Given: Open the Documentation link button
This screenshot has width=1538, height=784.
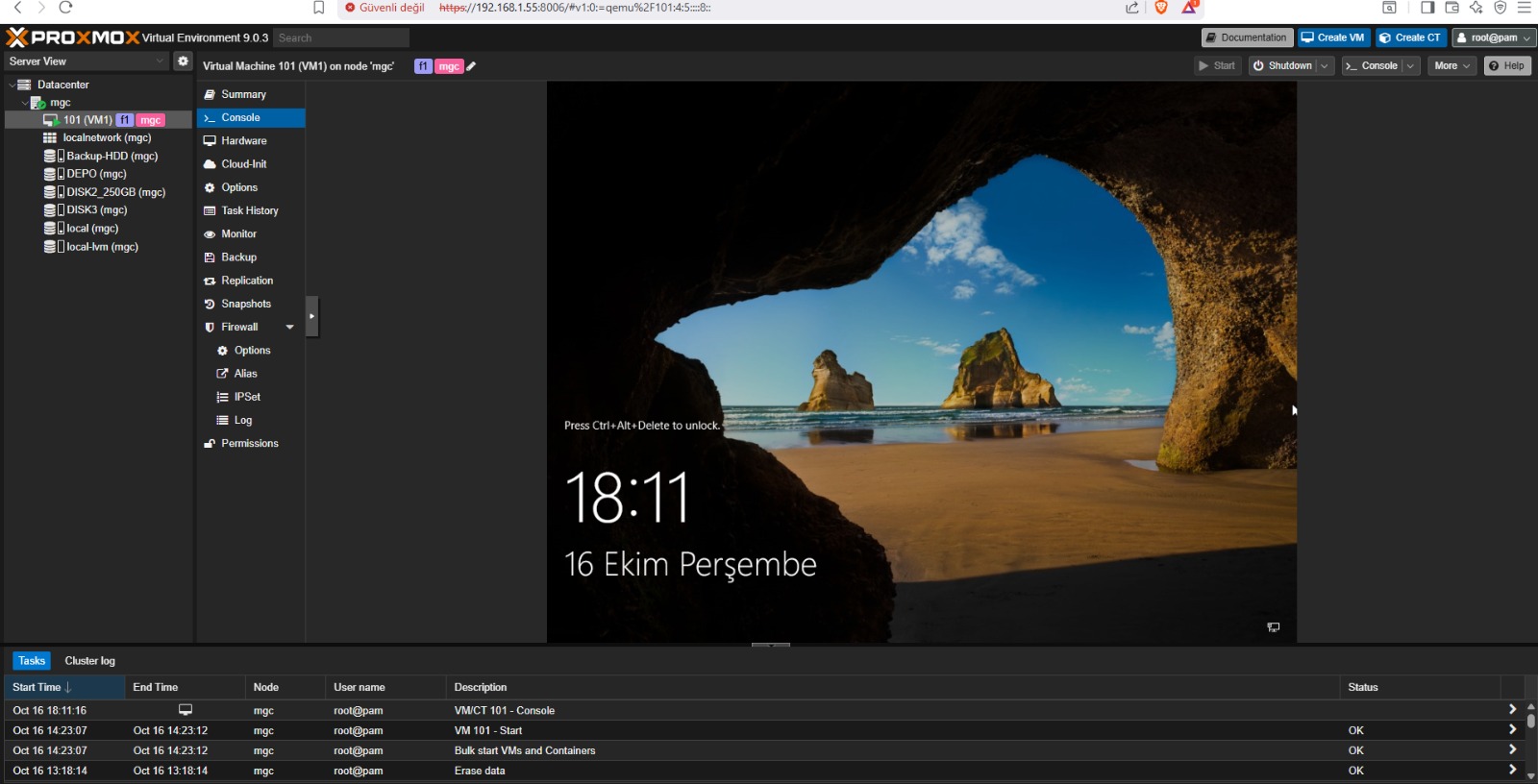Looking at the screenshot, I should pos(1246,37).
